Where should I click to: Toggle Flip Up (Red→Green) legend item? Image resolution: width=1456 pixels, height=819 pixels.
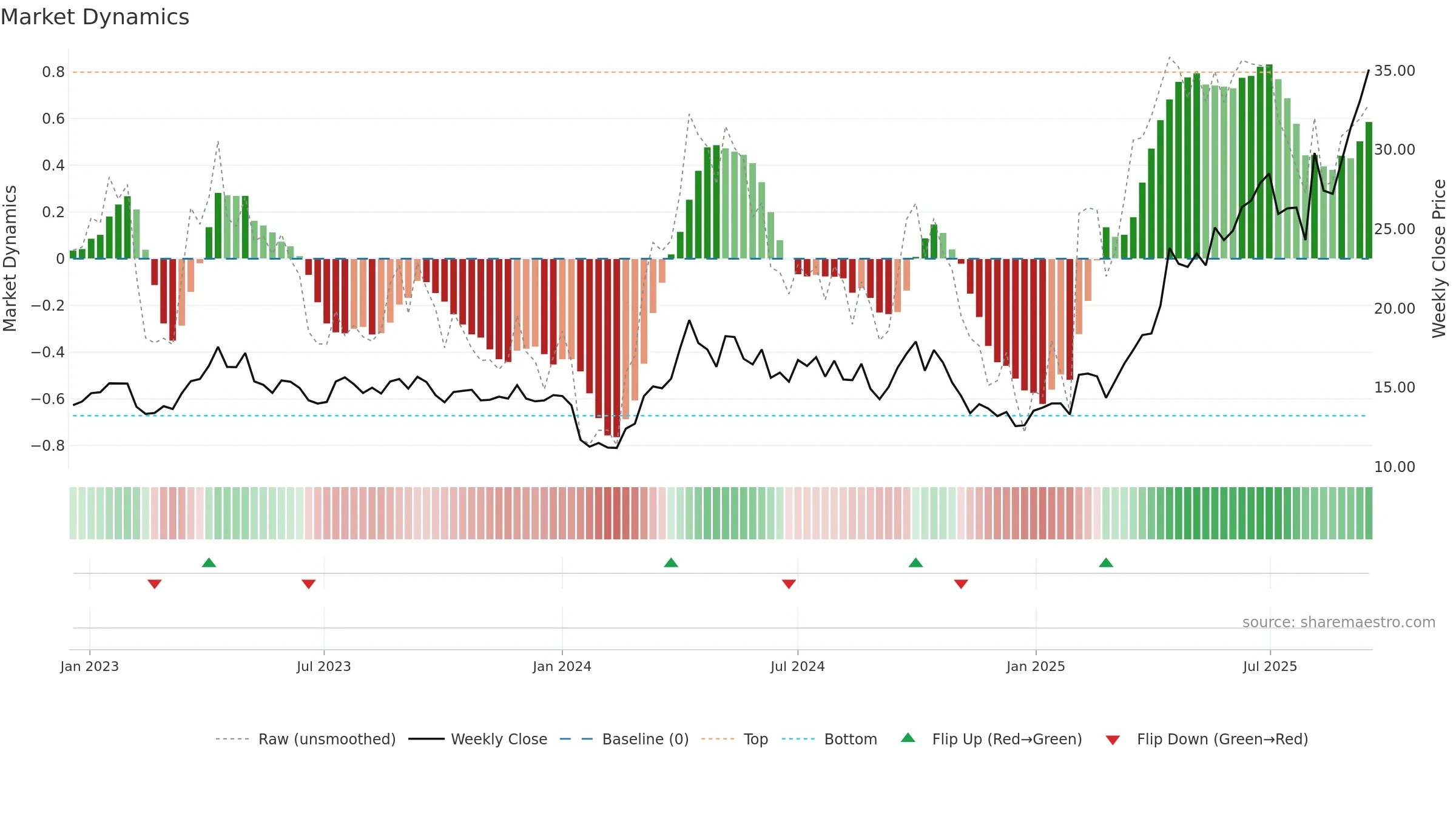pos(991,739)
